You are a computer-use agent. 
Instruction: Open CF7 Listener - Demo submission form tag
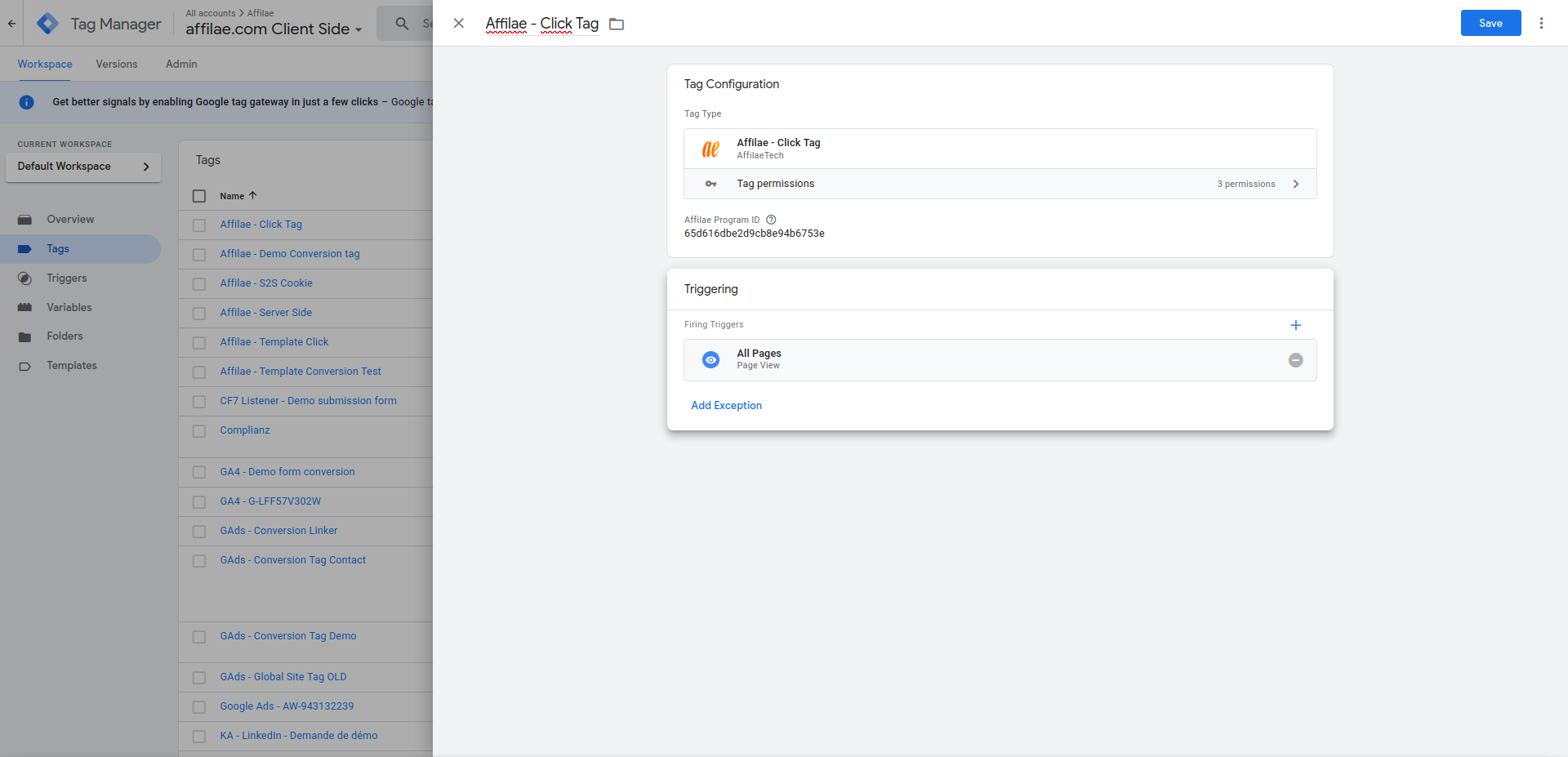(x=308, y=401)
